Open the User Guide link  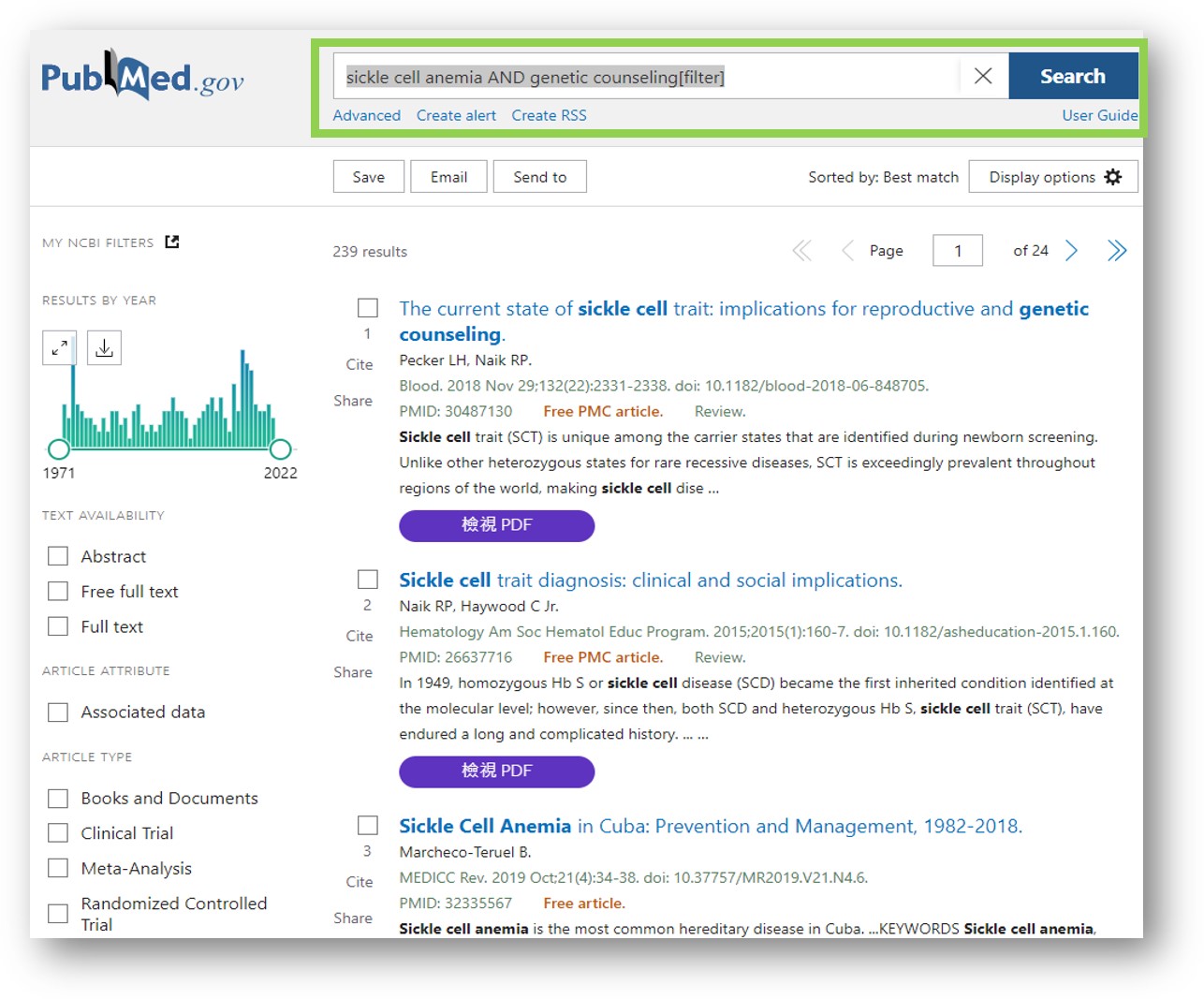(1099, 115)
